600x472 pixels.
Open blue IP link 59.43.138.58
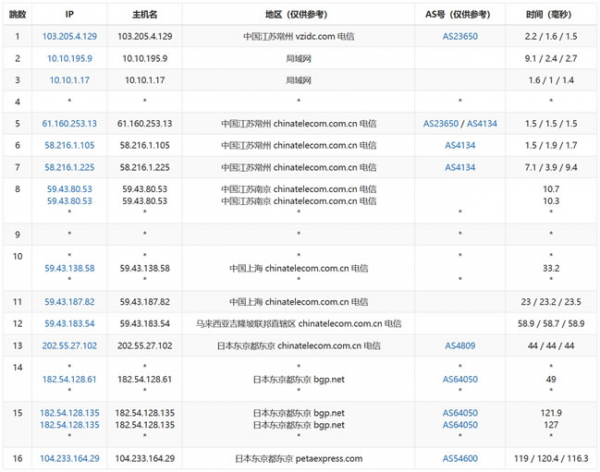tap(69, 268)
